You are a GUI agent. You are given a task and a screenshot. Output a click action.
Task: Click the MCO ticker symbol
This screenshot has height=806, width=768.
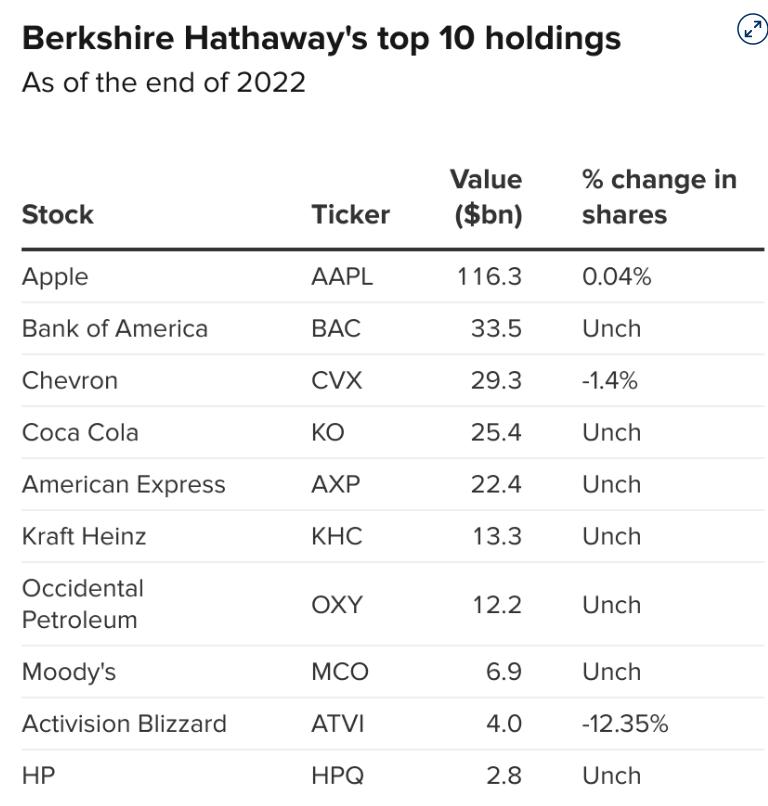340,672
